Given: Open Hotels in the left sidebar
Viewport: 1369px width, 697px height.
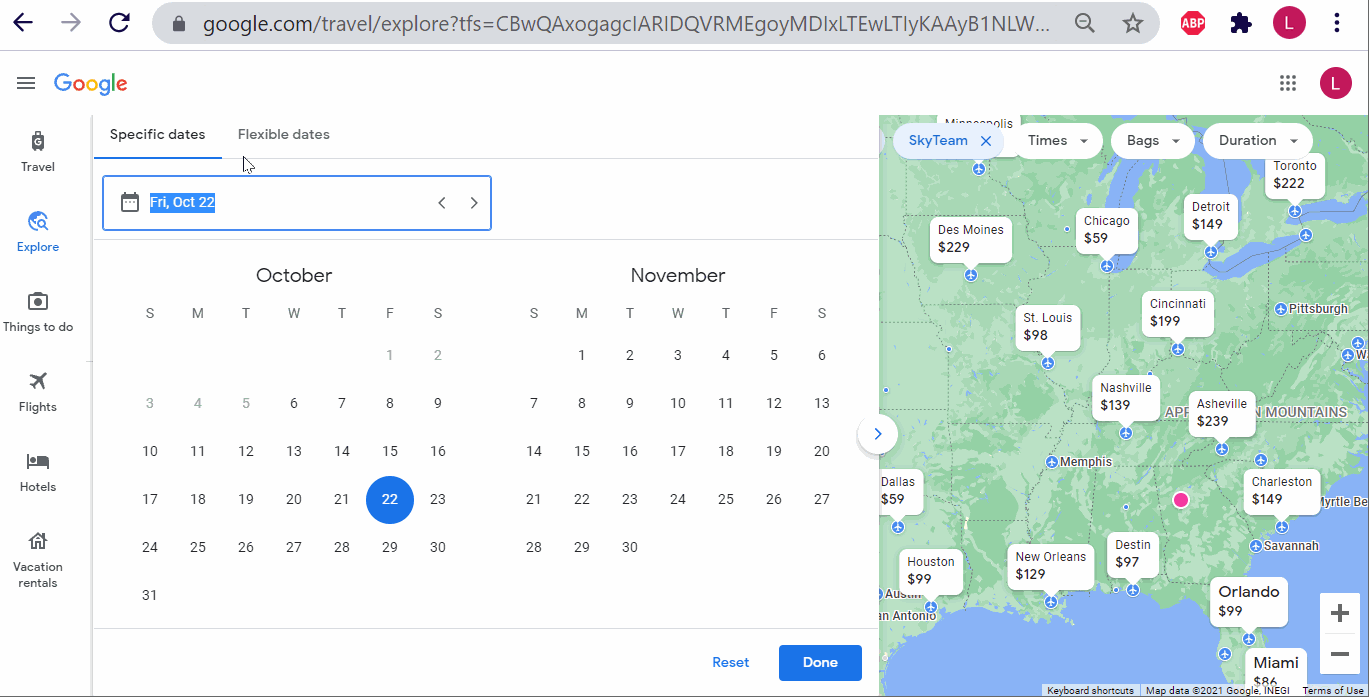Looking at the screenshot, I should tap(38, 471).
